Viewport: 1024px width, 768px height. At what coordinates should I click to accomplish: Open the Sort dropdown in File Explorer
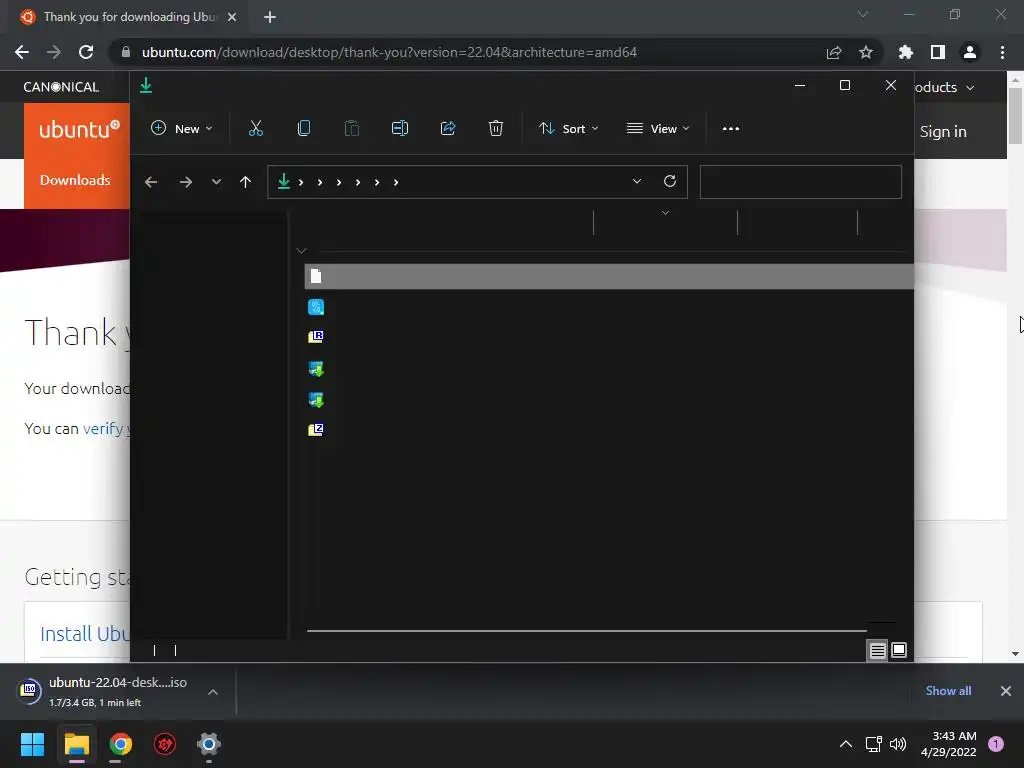(568, 129)
